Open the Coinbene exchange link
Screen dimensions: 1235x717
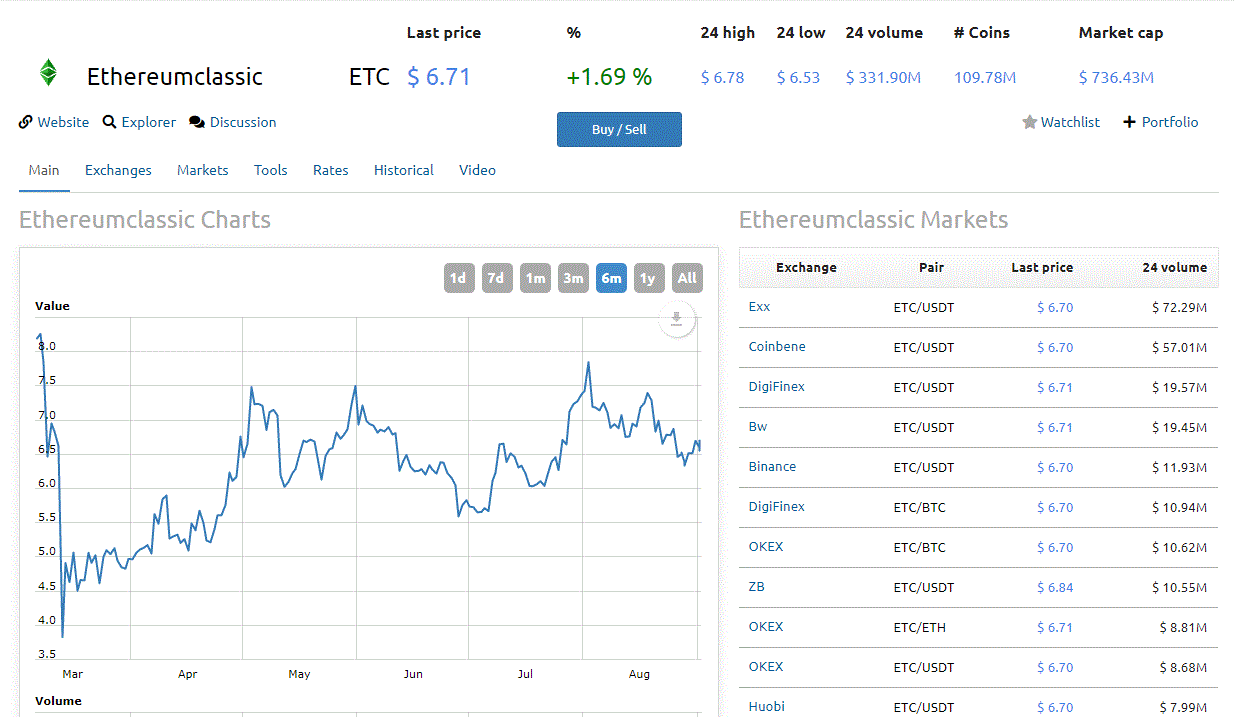pos(777,347)
